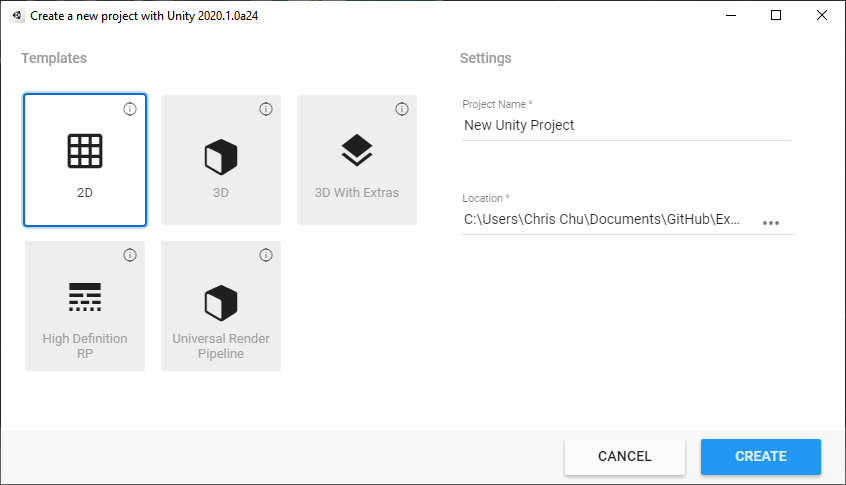
Task: Pick the Universal Render Pipeline label
Action: pyautogui.click(x=221, y=346)
